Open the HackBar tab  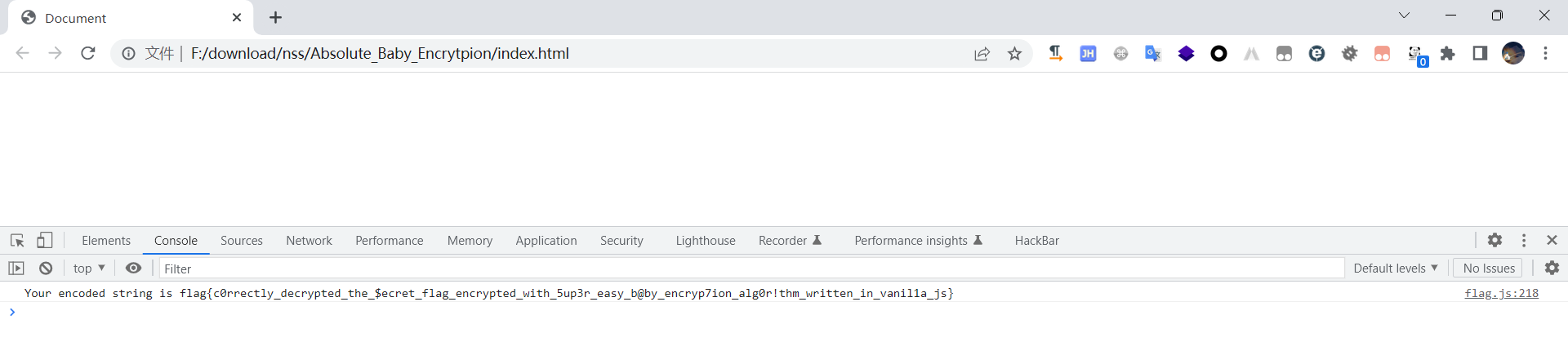[x=1036, y=241]
